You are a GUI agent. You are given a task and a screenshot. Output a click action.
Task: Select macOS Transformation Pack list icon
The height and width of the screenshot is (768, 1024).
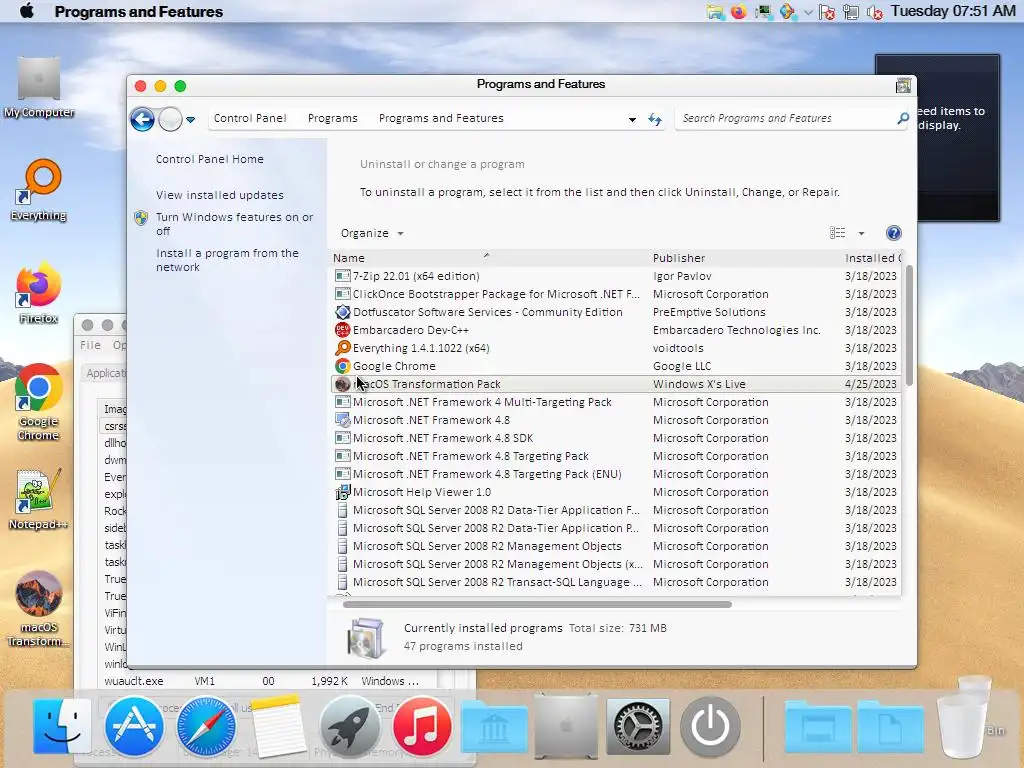pyautogui.click(x=342, y=384)
